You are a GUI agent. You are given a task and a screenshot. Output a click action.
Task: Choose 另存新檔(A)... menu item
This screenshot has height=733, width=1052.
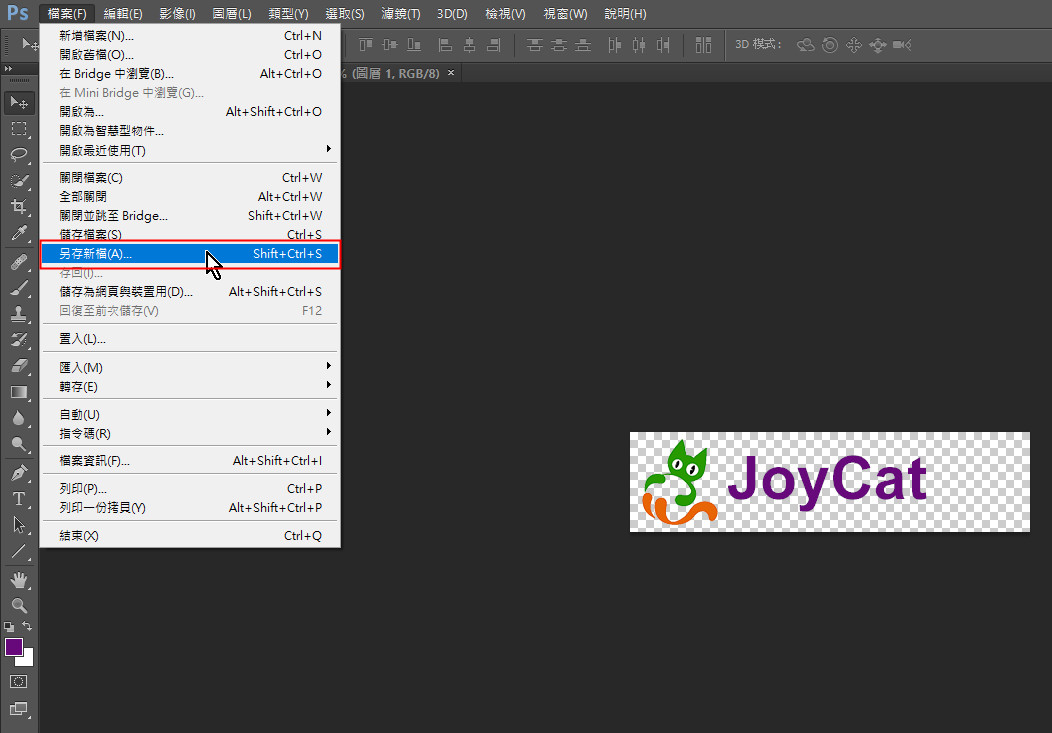(x=190, y=253)
